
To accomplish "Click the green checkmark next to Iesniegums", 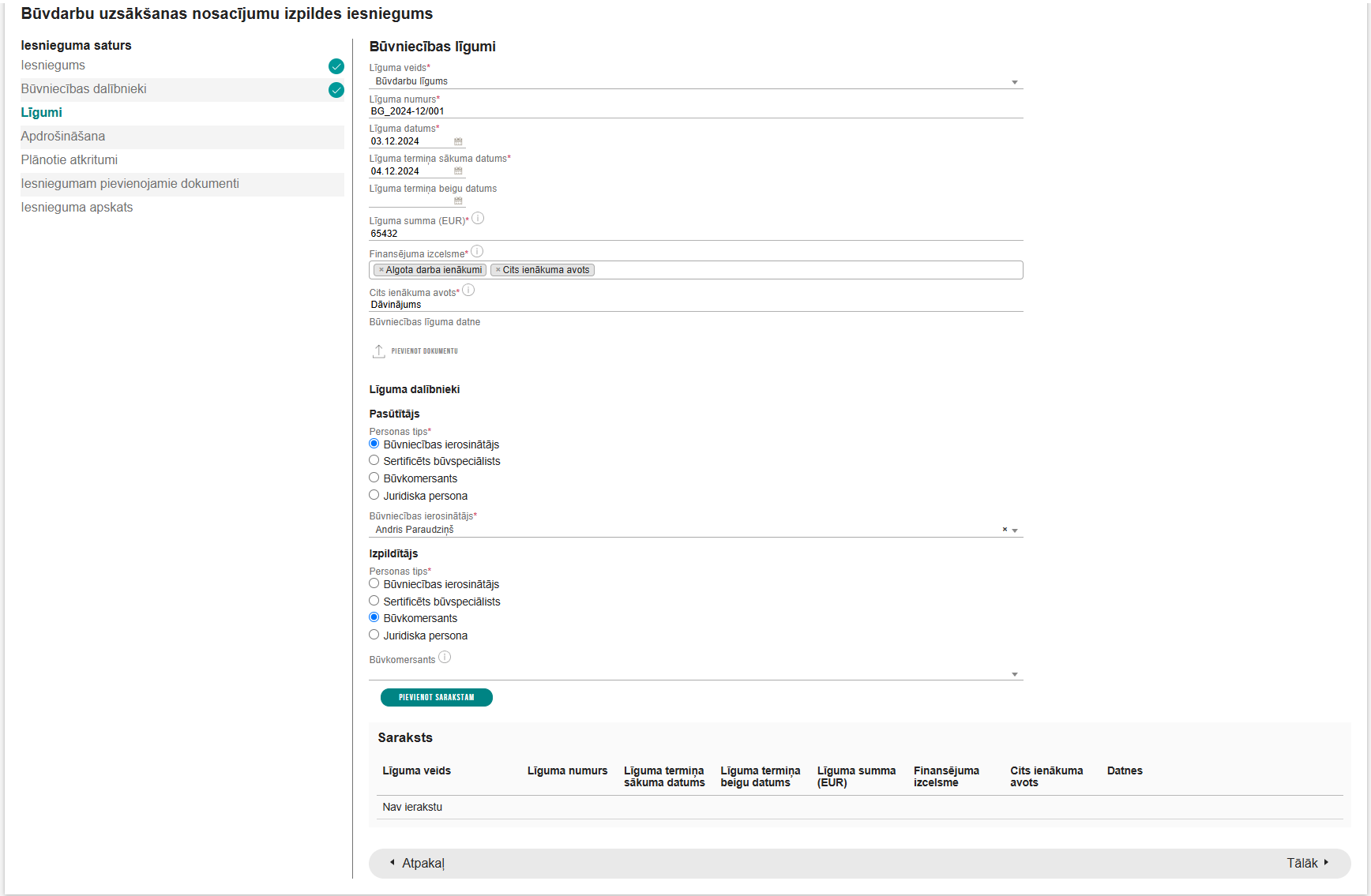I will click(x=336, y=66).
